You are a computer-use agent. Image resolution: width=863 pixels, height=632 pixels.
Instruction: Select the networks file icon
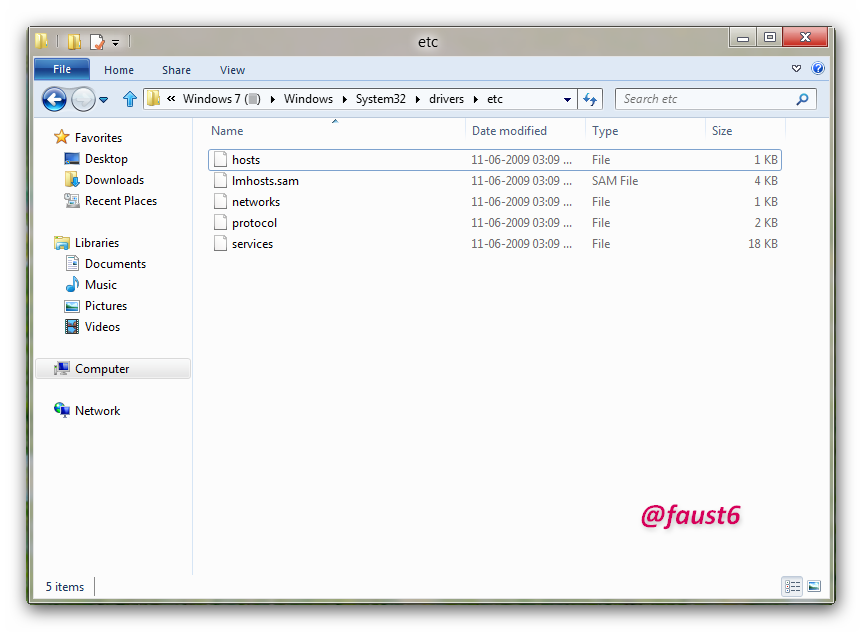[x=220, y=201]
